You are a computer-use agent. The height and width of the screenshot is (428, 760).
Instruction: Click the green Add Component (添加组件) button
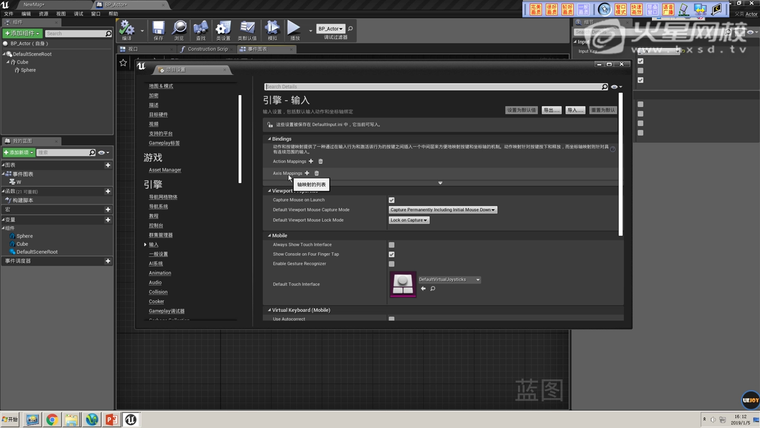point(21,33)
